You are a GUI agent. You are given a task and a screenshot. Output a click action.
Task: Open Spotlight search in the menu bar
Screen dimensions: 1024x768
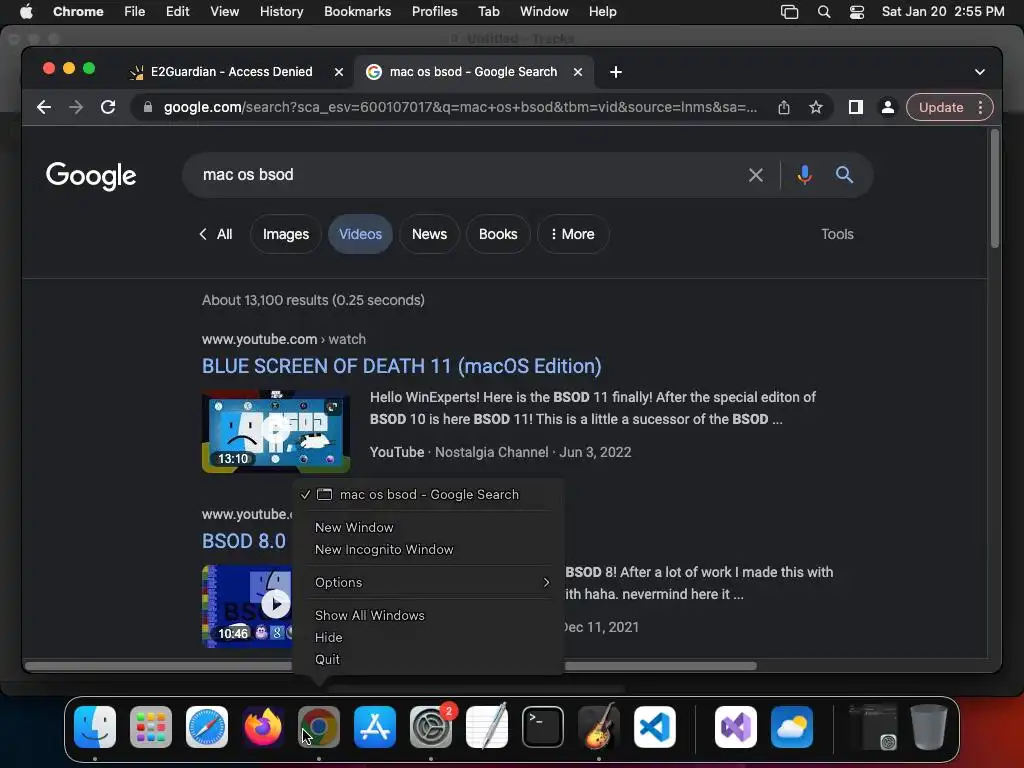[824, 12]
